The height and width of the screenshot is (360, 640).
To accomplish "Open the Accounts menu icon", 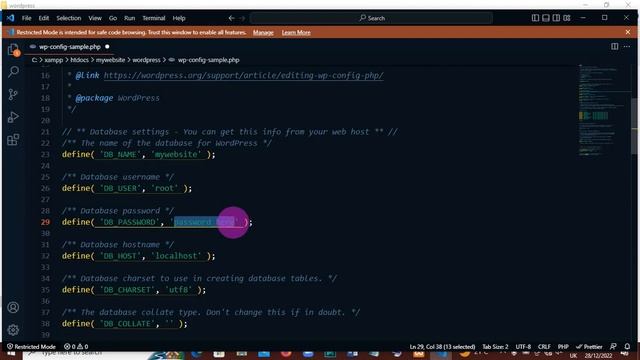I will [13, 307].
